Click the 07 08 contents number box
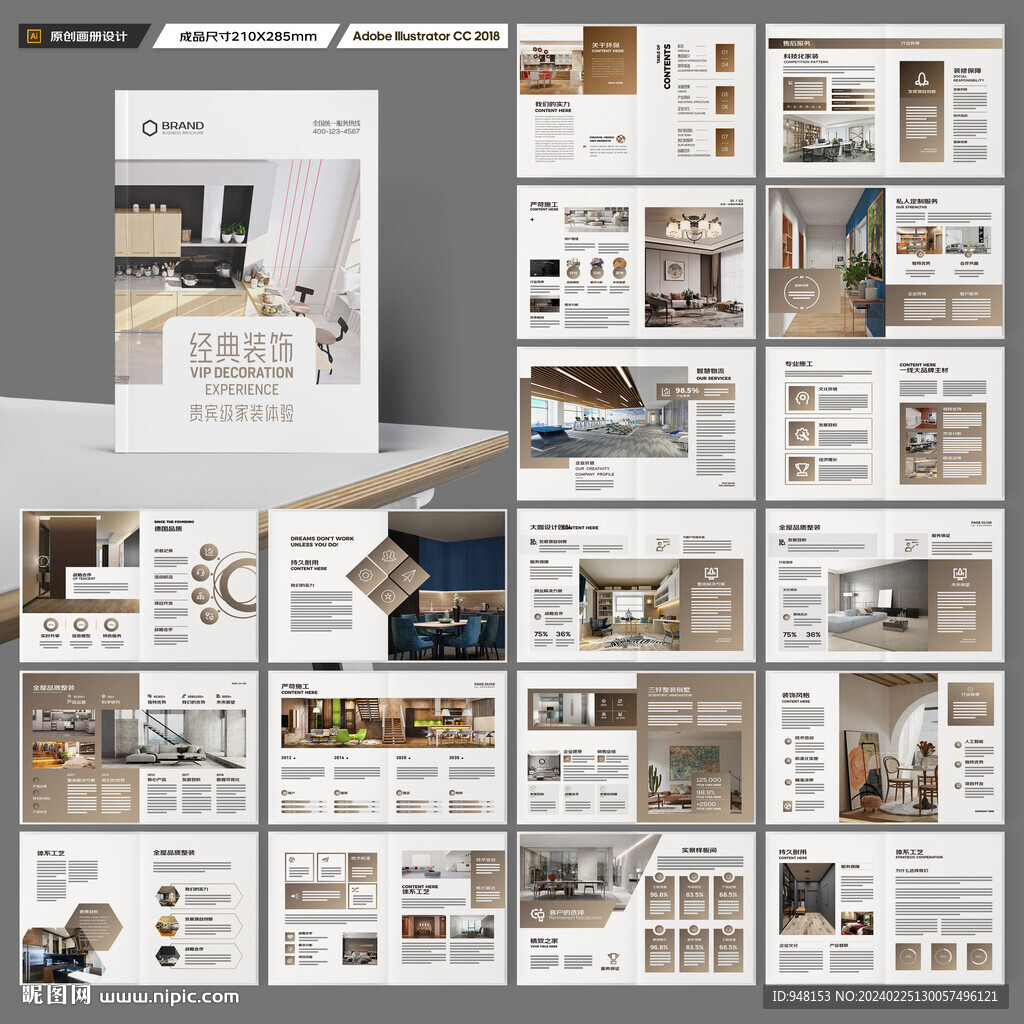 tap(725, 142)
